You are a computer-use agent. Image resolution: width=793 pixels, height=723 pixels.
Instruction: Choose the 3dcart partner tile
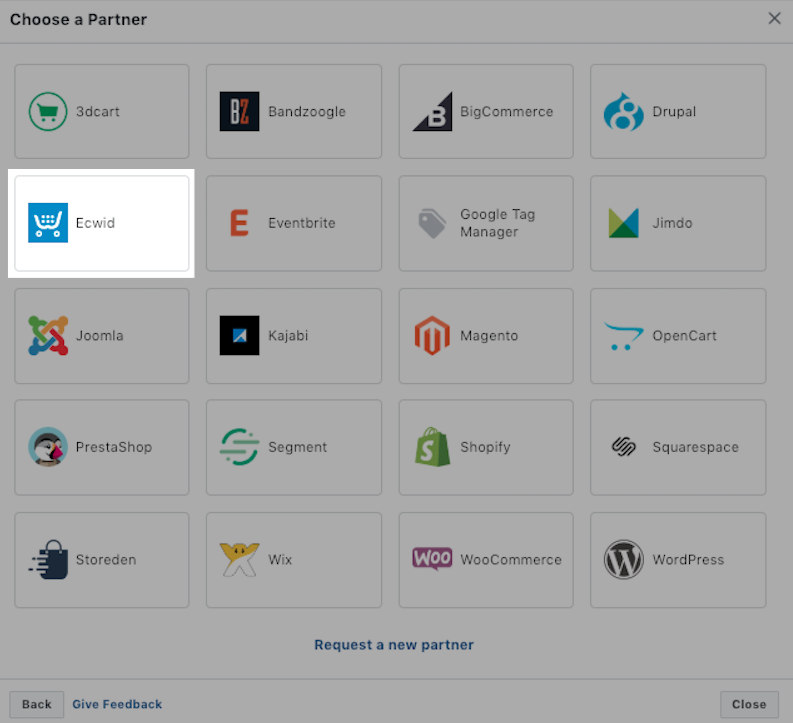pos(102,111)
